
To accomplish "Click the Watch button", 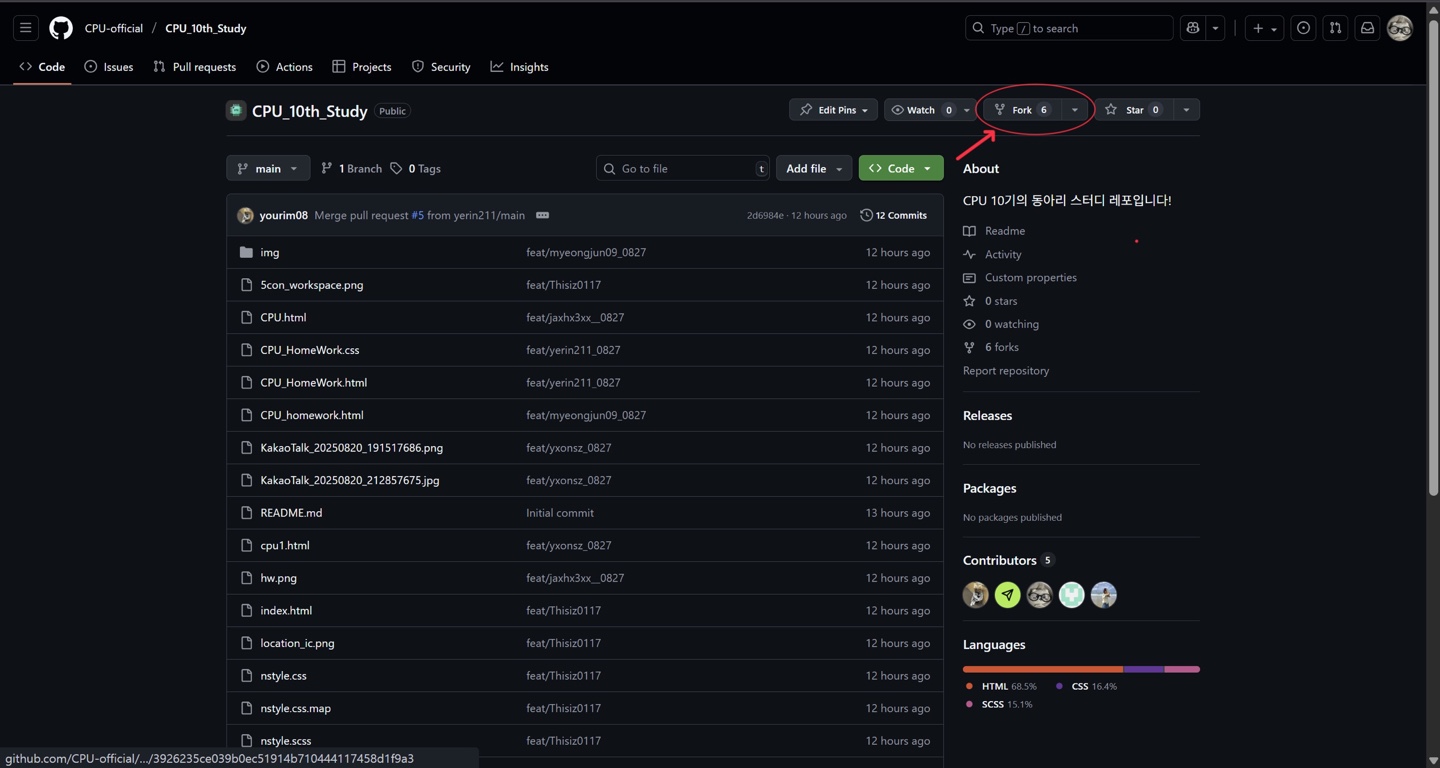I will pyautogui.click(x=921, y=110).
